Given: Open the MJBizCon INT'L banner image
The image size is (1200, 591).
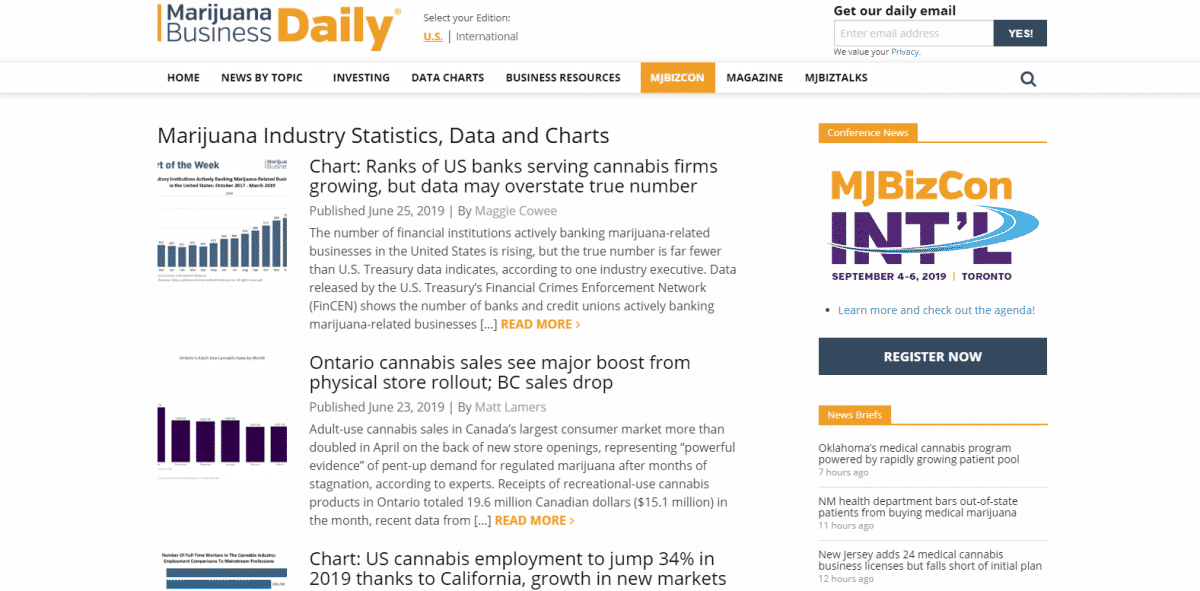Looking at the screenshot, I should (932, 226).
